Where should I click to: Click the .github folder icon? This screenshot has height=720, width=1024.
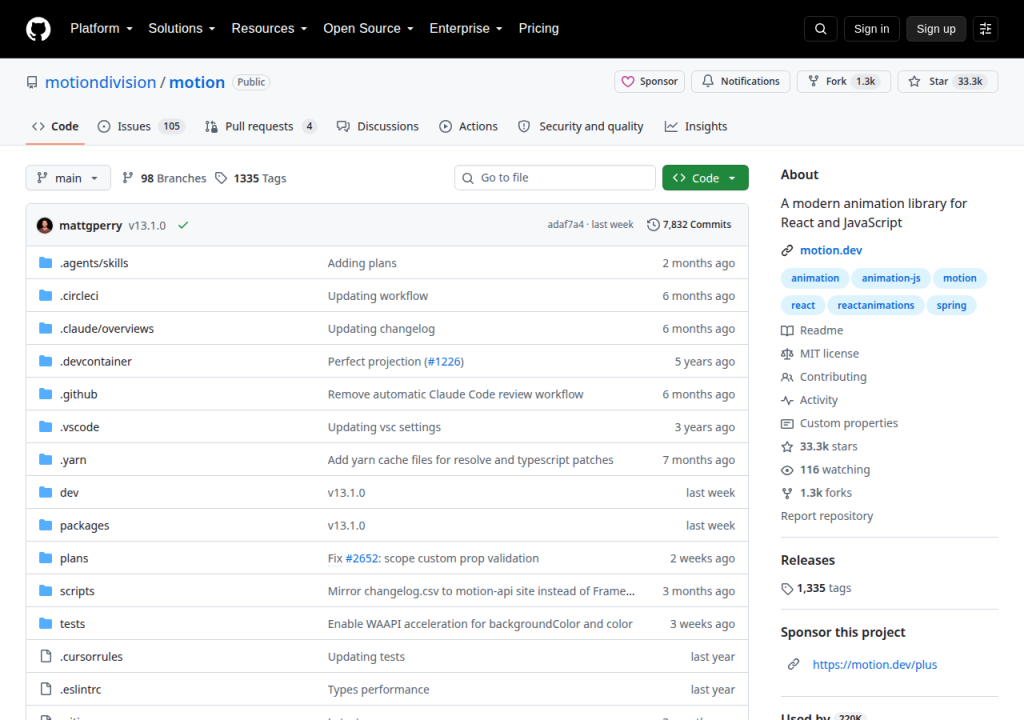click(x=45, y=393)
